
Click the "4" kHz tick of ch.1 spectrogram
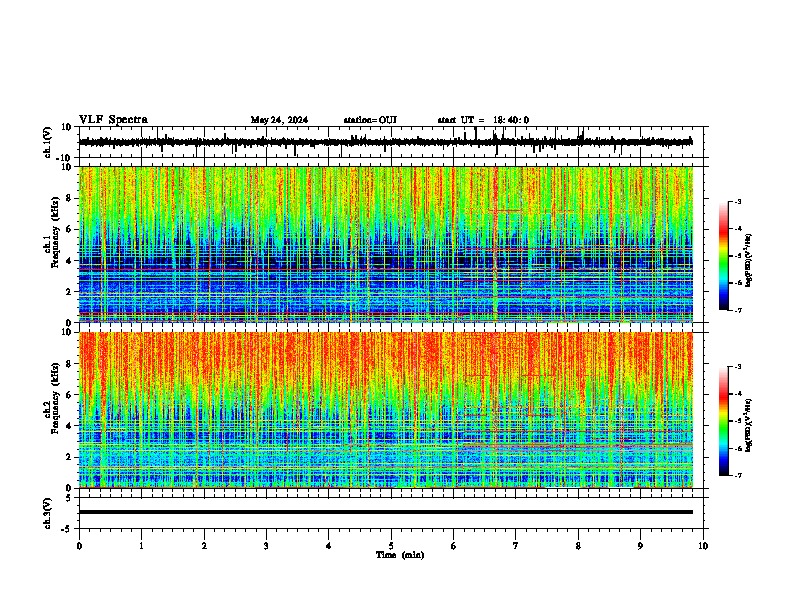69,261
